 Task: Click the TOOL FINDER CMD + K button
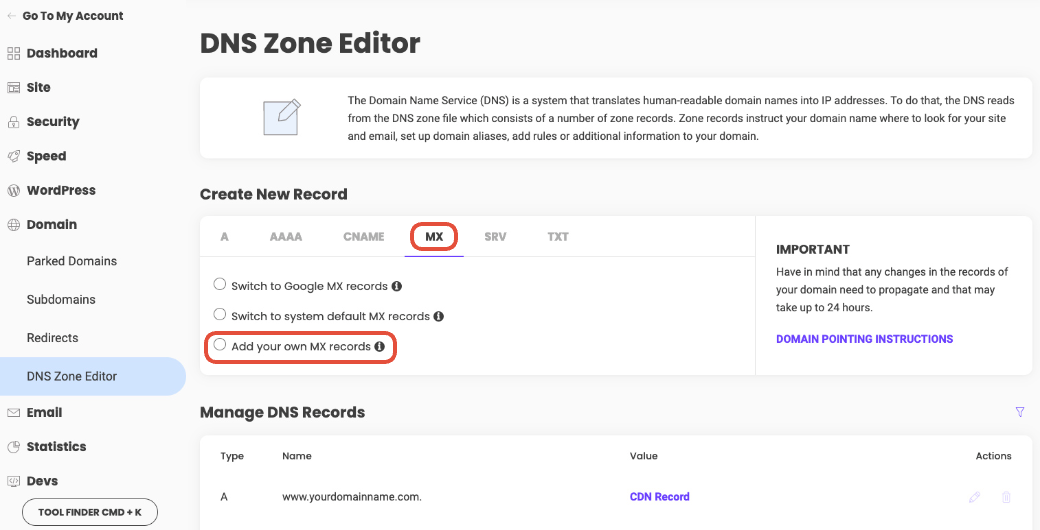[x=90, y=512]
